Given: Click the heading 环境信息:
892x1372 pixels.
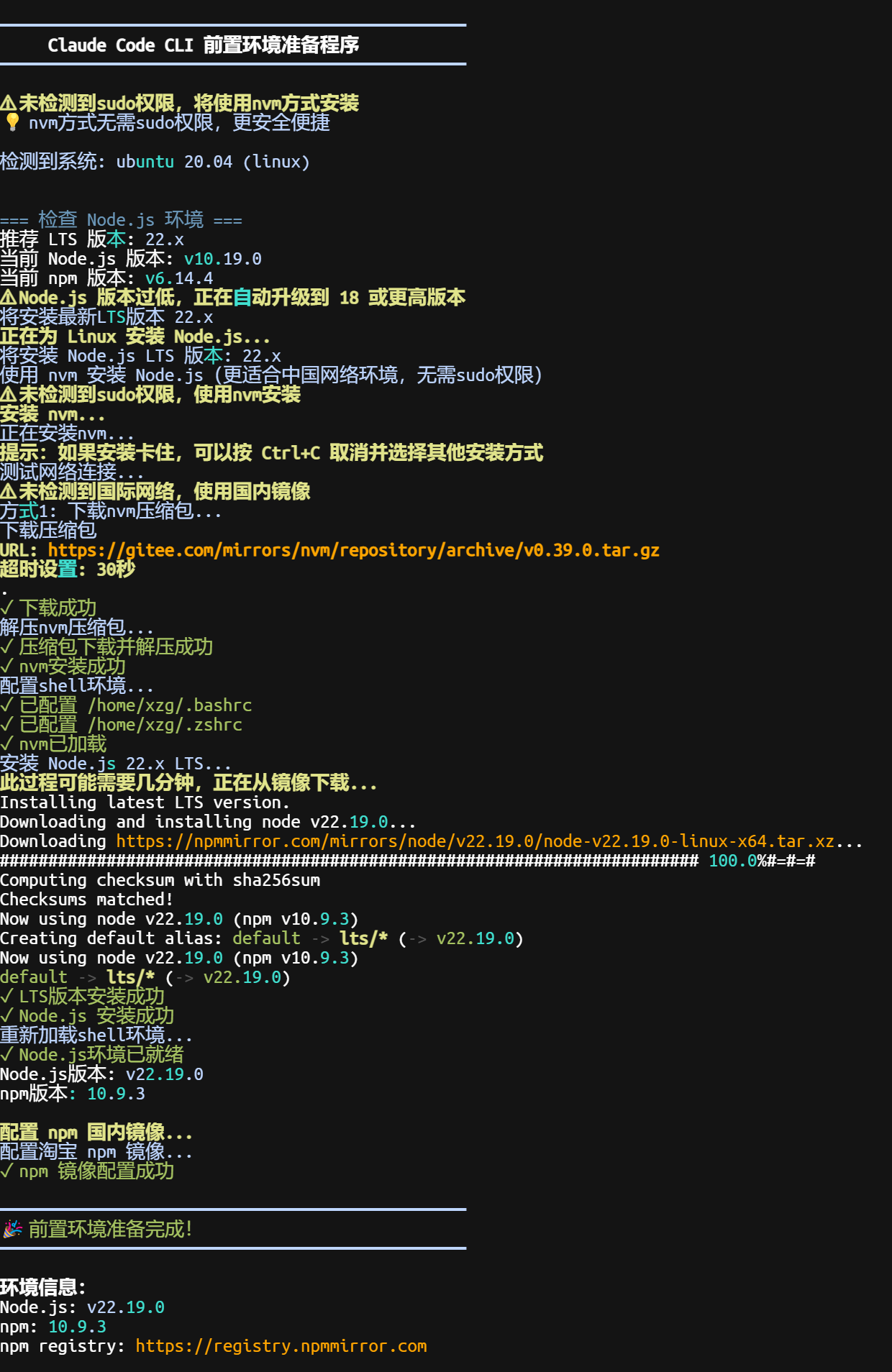Looking at the screenshot, I should (x=43, y=1288).
